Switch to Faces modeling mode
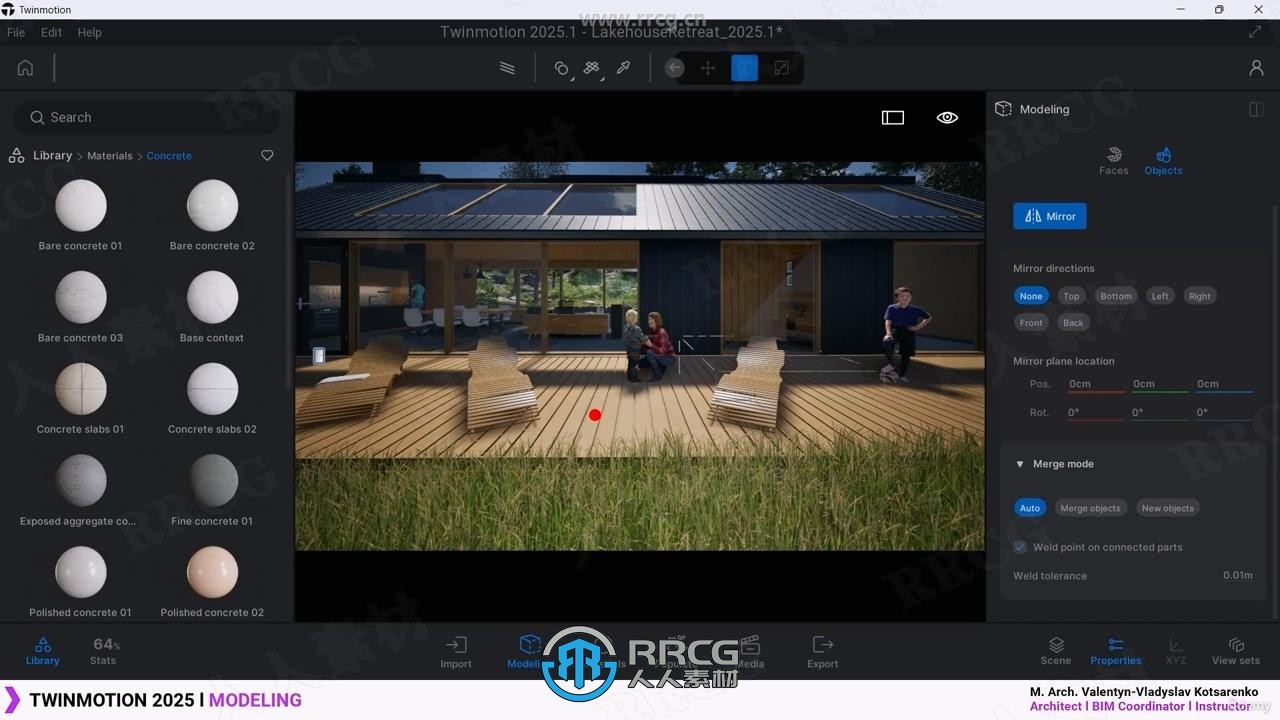 (1114, 160)
